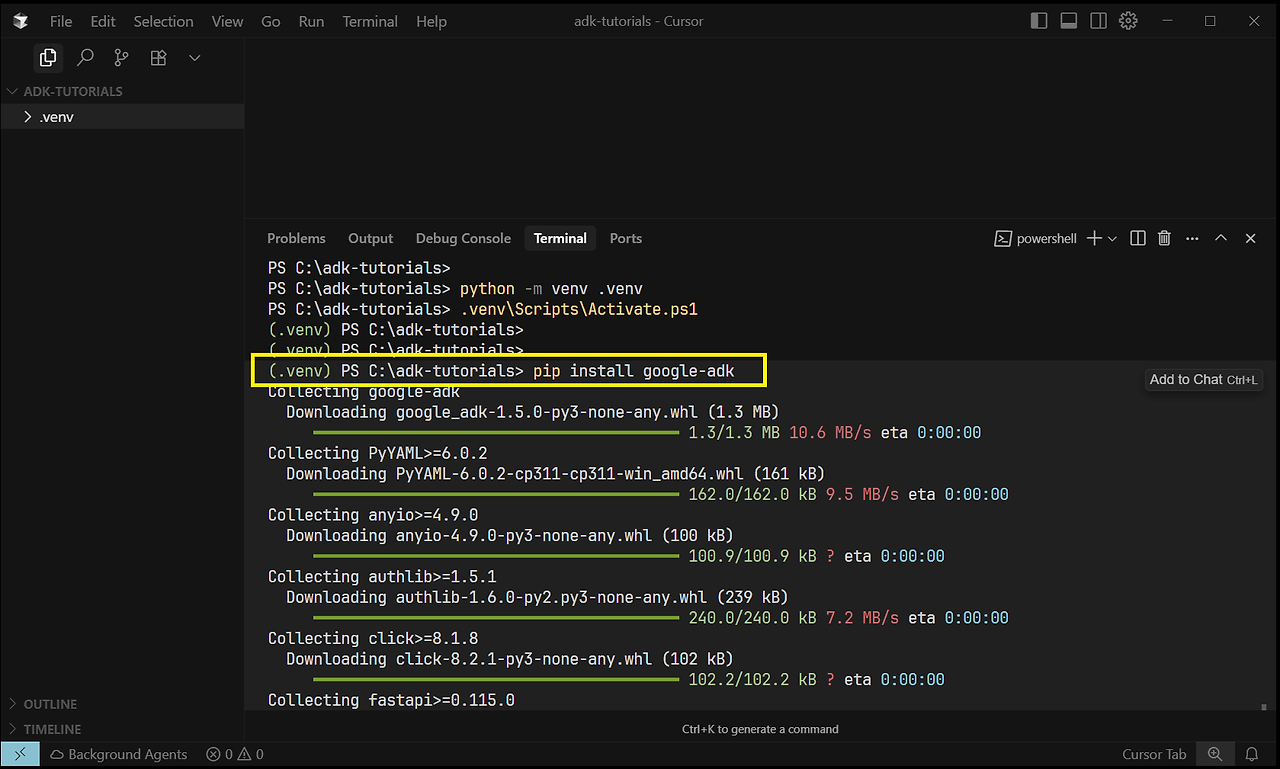Click the zoom magnifier icon in status bar

point(1215,754)
